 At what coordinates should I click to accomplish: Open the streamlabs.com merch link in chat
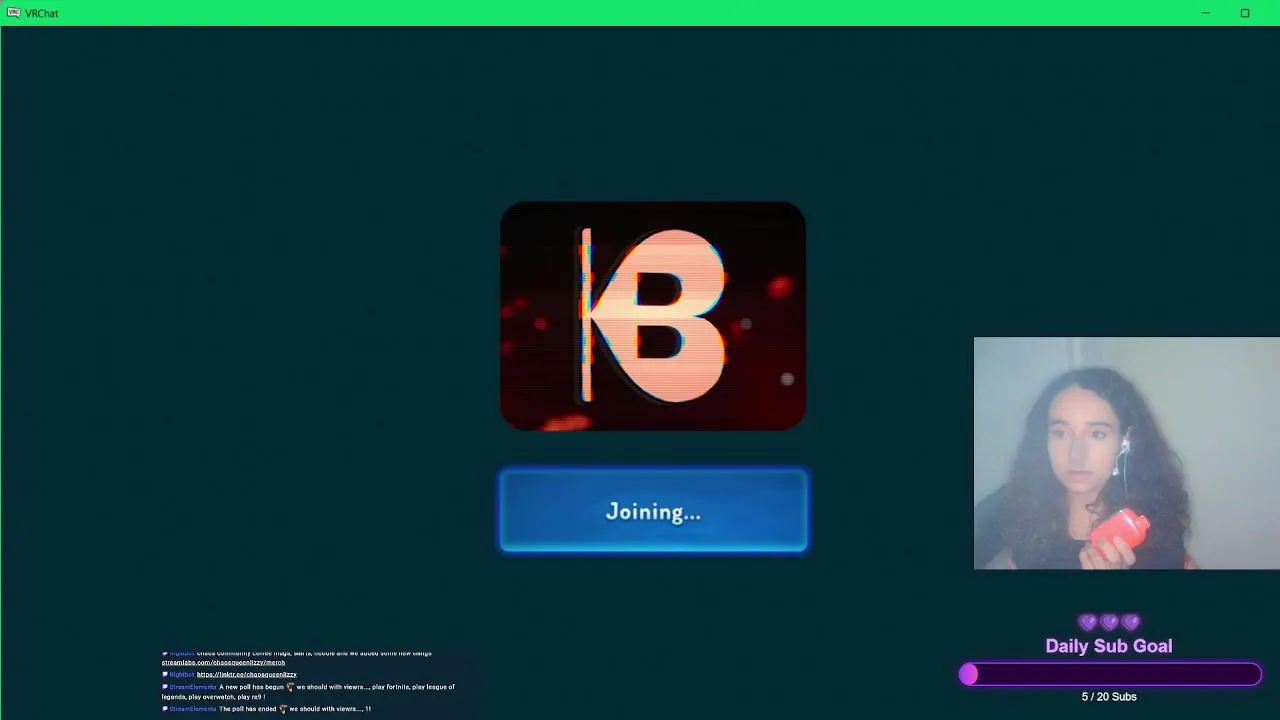pyautogui.click(x=223, y=662)
